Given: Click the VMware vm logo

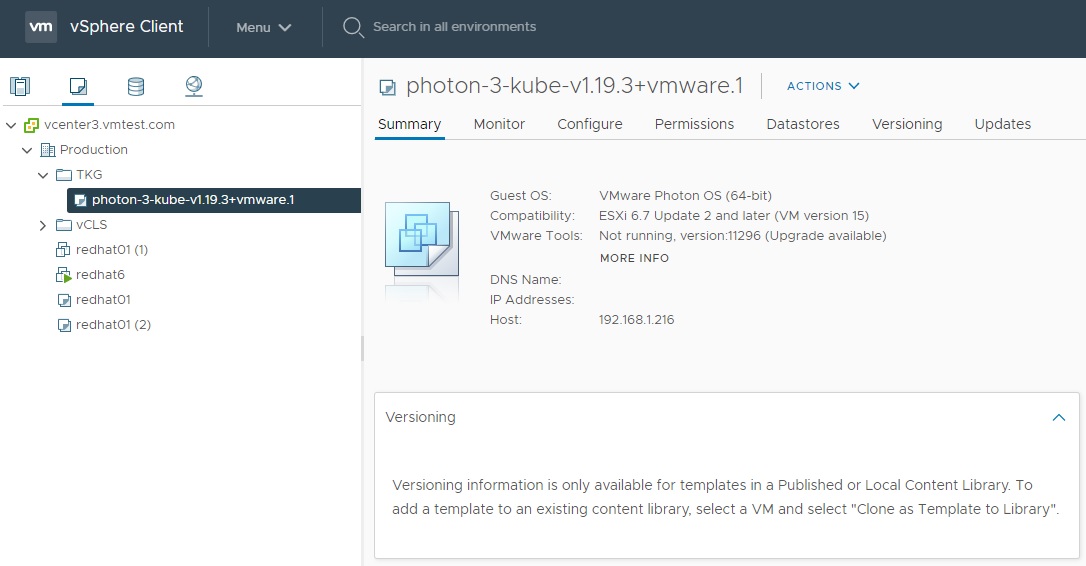Looking at the screenshot, I should coord(41,27).
